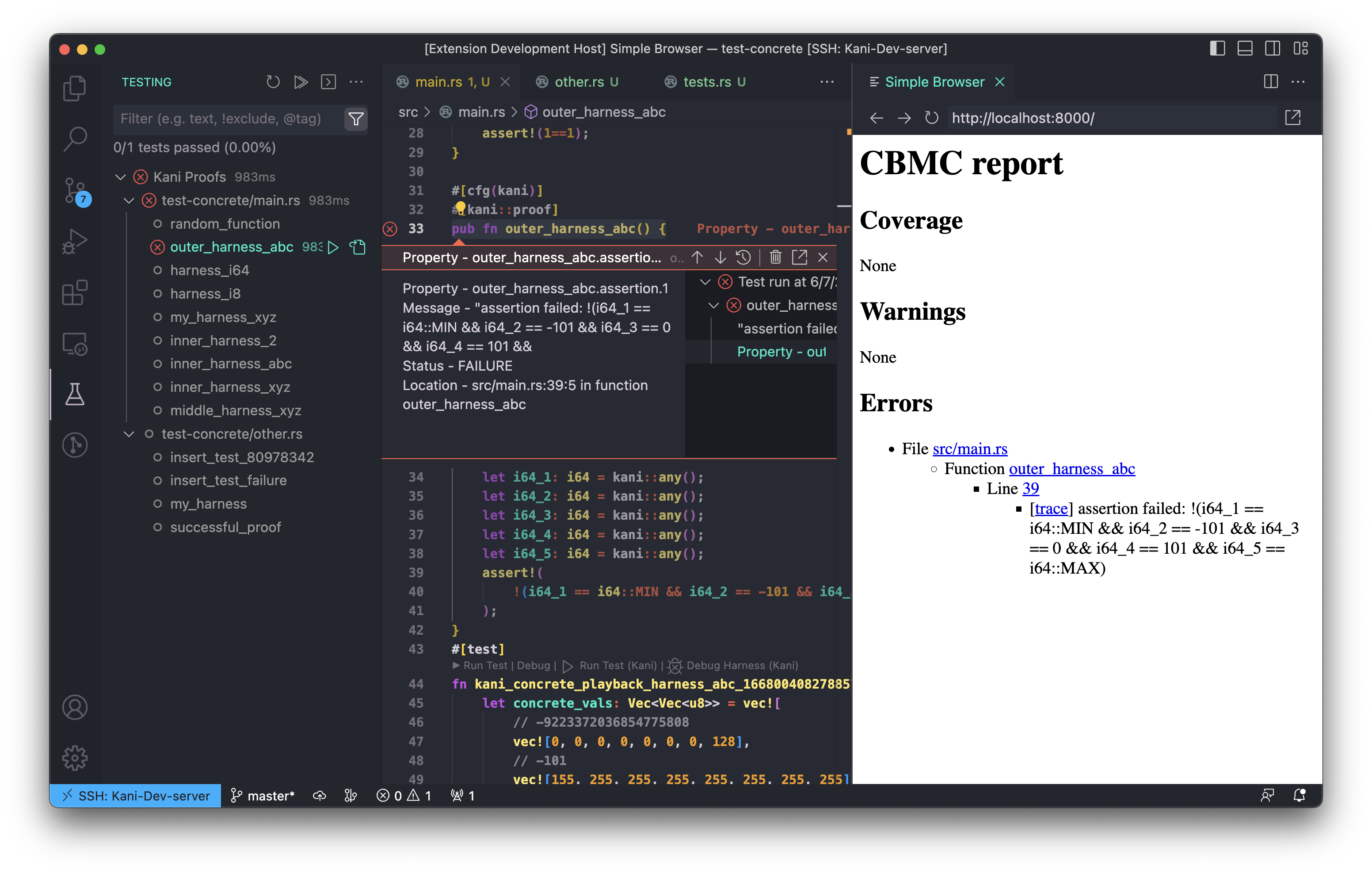Toggle secondary side bar layout
1372x873 pixels.
[1272, 49]
